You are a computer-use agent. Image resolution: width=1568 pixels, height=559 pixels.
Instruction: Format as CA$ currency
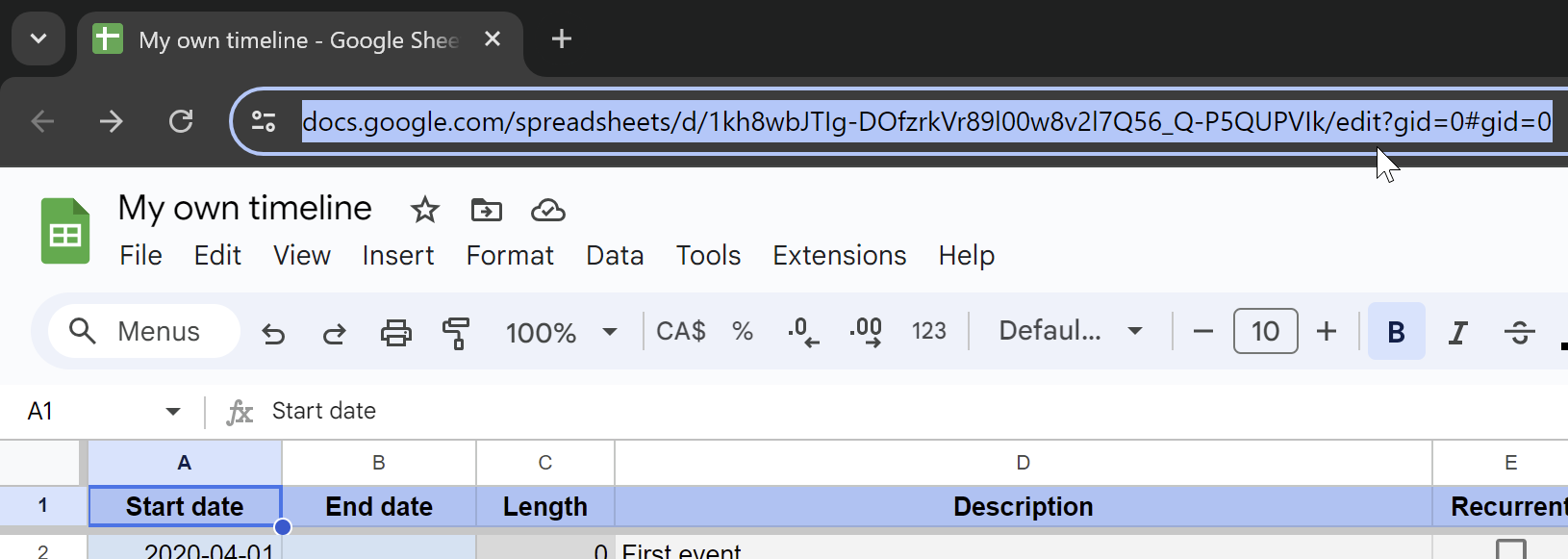pyautogui.click(x=680, y=331)
